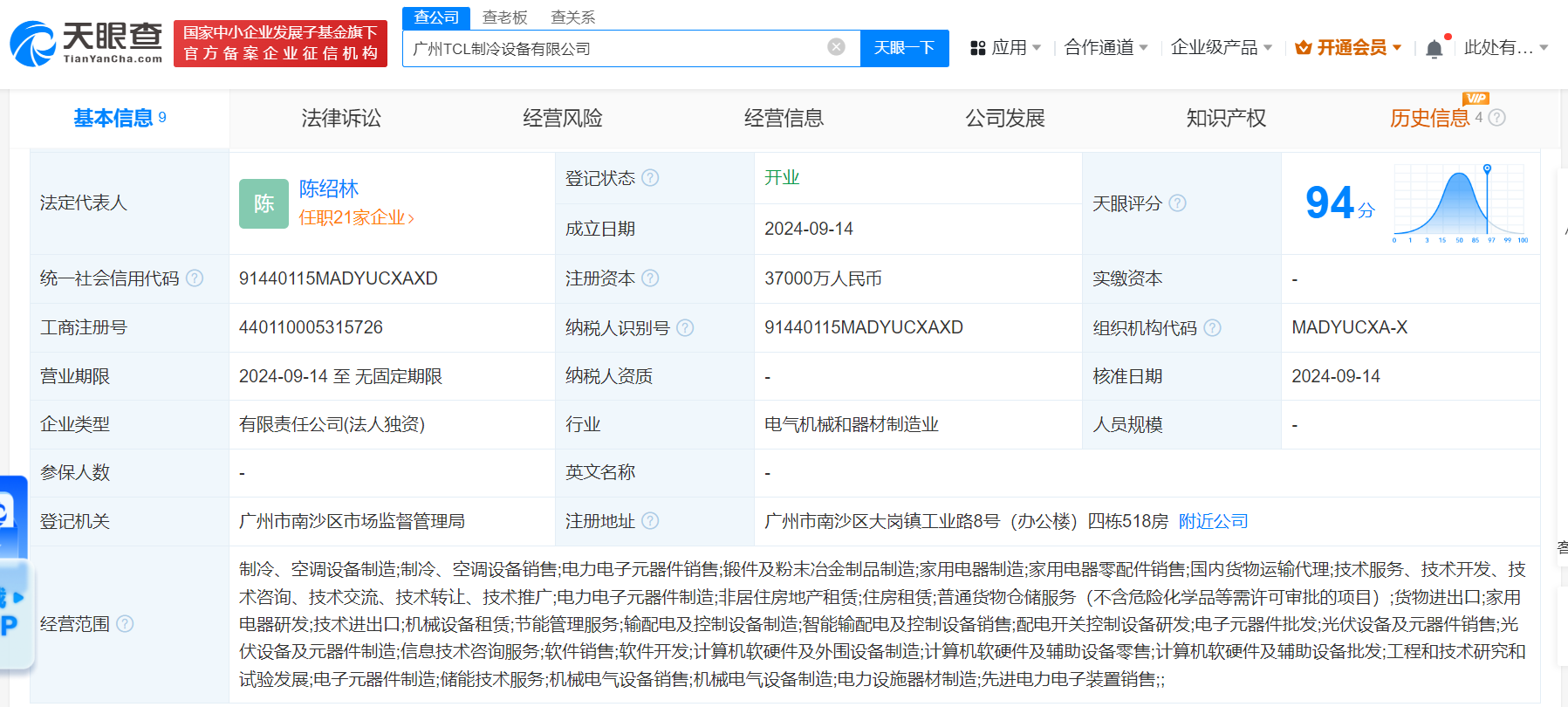Image resolution: width=1568 pixels, height=707 pixels.
Task: Select 有限责任公司(法人独资) text
Action: pos(332,424)
